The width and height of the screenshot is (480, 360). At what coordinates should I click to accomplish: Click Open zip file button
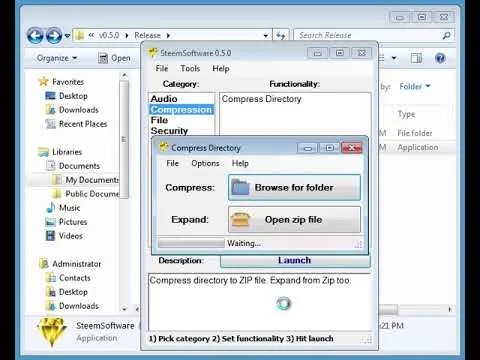tap(294, 220)
